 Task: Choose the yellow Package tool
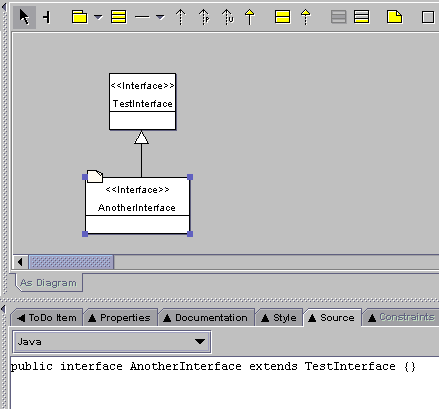[79, 17]
